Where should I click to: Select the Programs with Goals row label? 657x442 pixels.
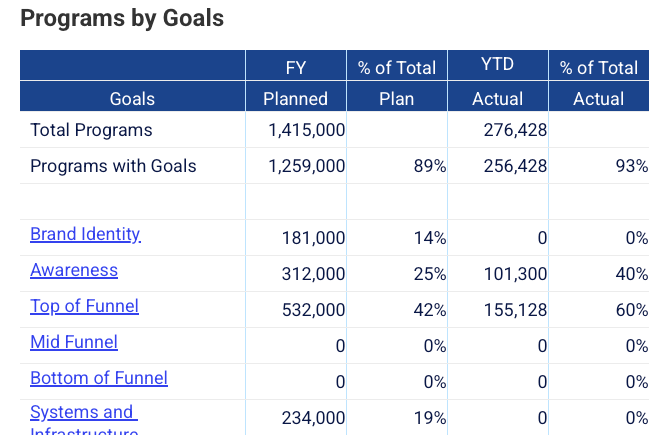click(x=113, y=166)
